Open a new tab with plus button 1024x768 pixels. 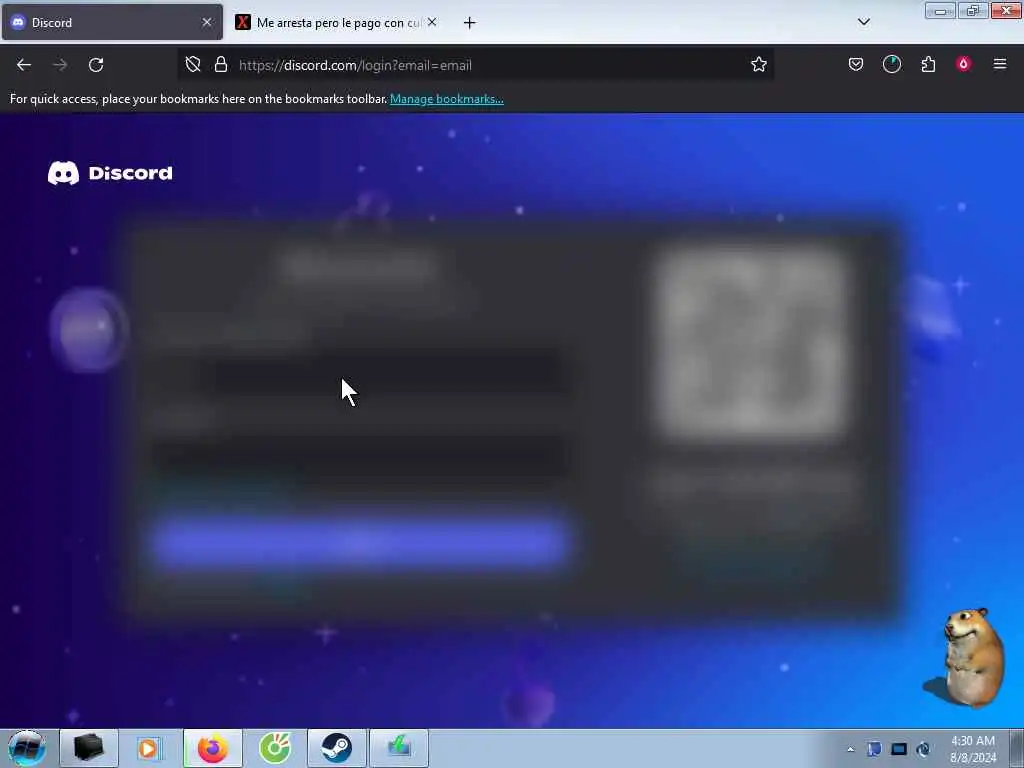pyautogui.click(x=470, y=23)
